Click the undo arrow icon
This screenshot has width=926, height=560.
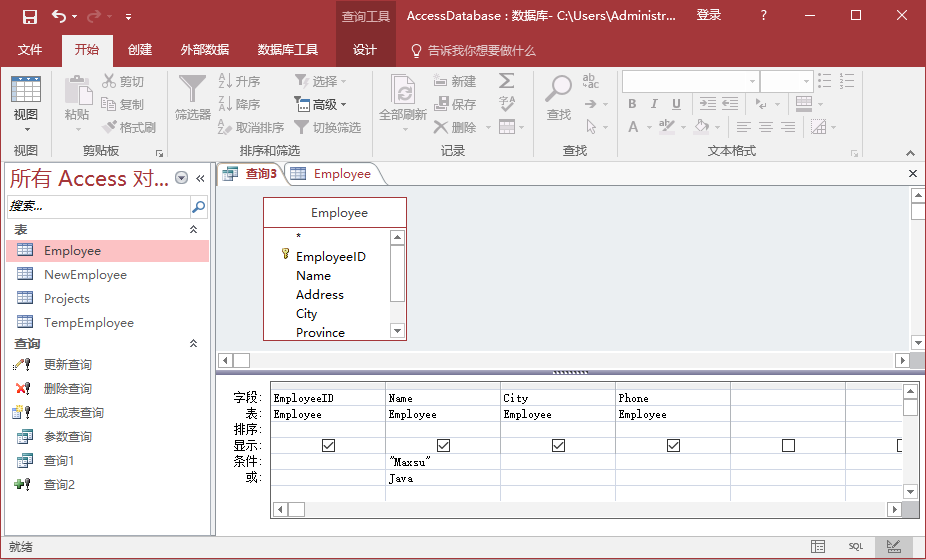point(59,16)
